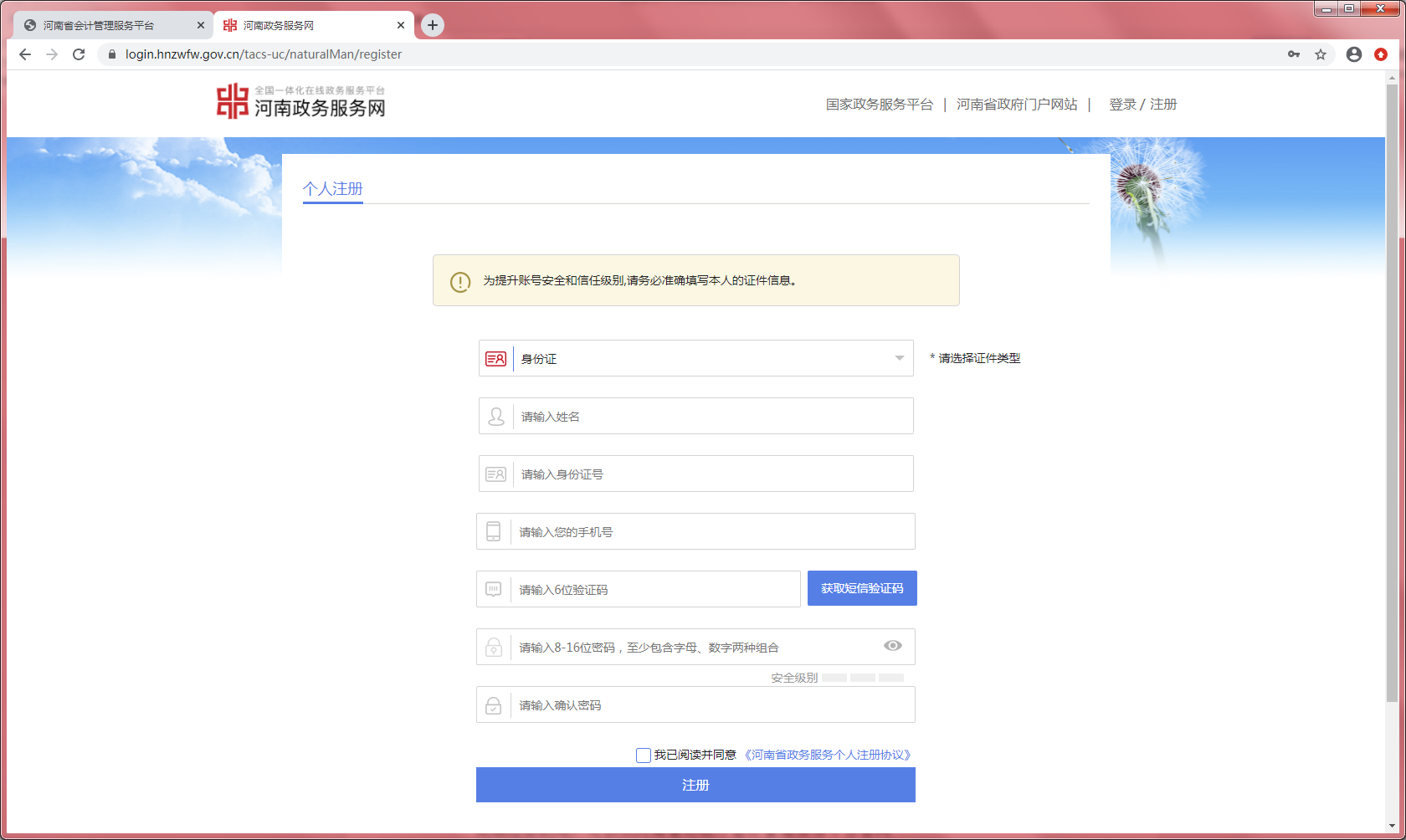
Task: Switch to the 河南省会计管理服务平台 tab
Action: 109,25
